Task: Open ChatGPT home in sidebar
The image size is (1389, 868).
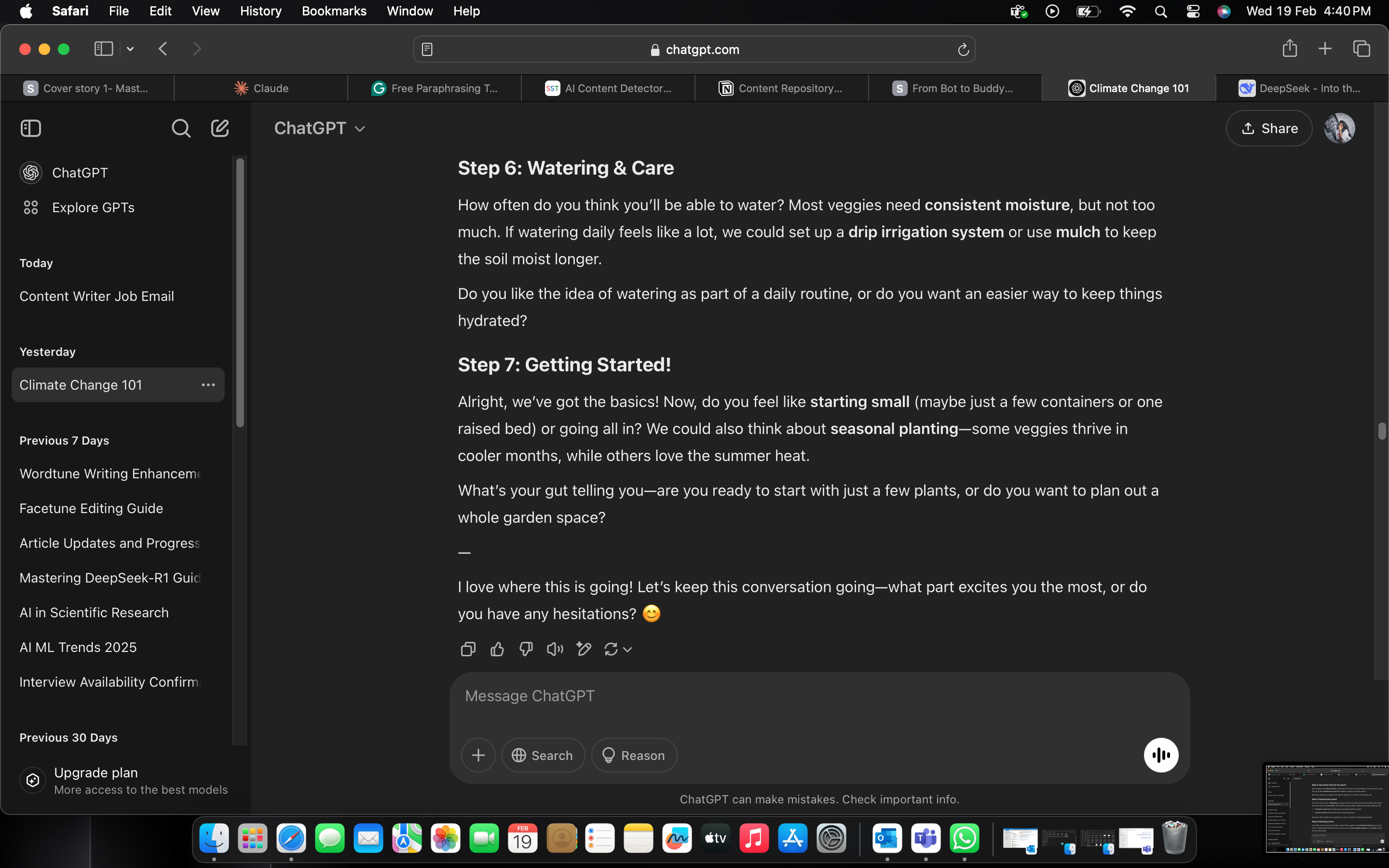Action: tap(118, 173)
